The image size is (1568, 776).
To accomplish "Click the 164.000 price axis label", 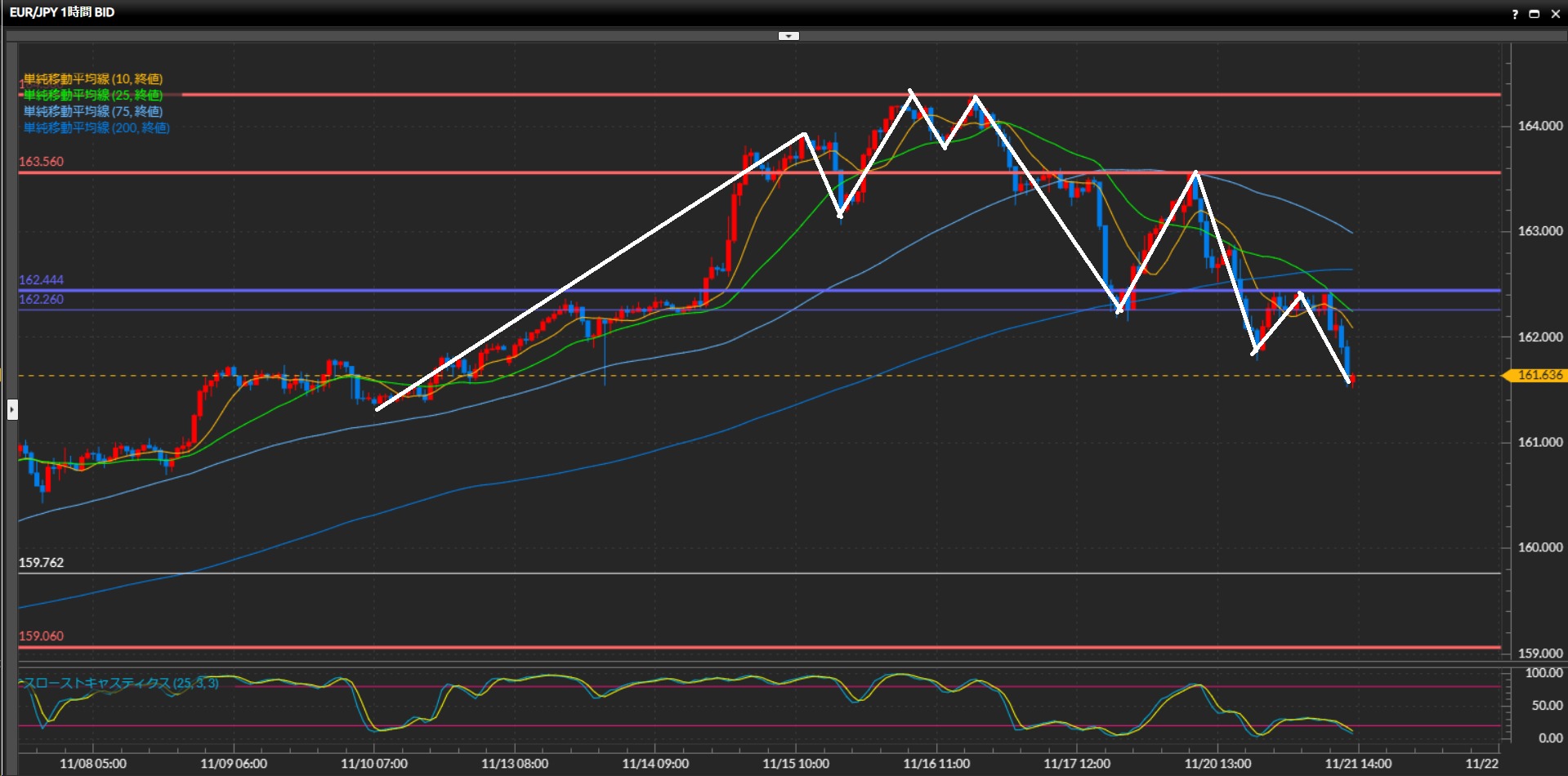I will click(1539, 126).
